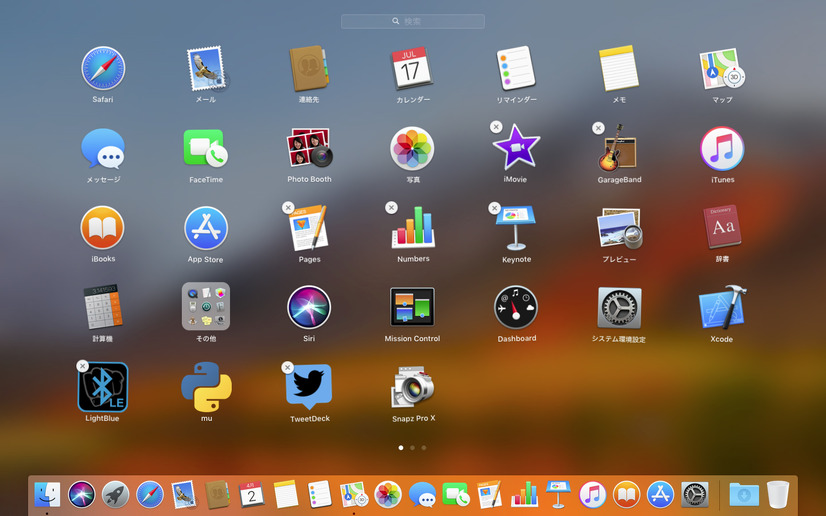Open the Mission Control app
The image size is (826, 516).
412,307
